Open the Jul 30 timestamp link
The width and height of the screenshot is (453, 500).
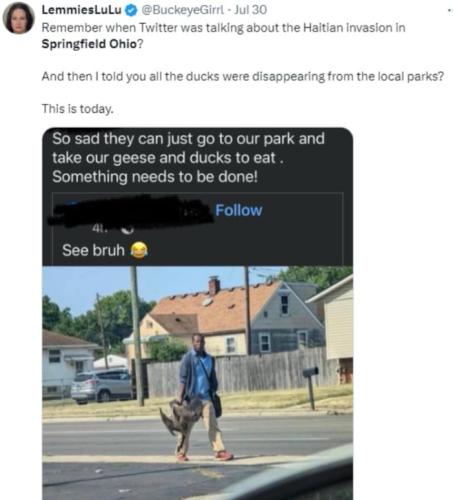coord(250,10)
